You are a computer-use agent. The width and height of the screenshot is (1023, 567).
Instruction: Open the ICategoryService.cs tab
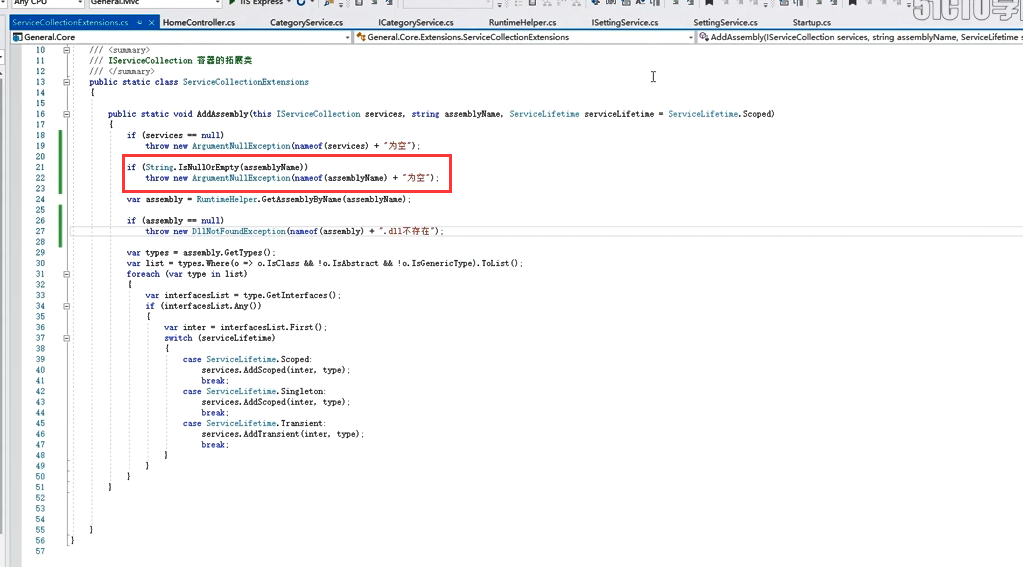point(416,22)
